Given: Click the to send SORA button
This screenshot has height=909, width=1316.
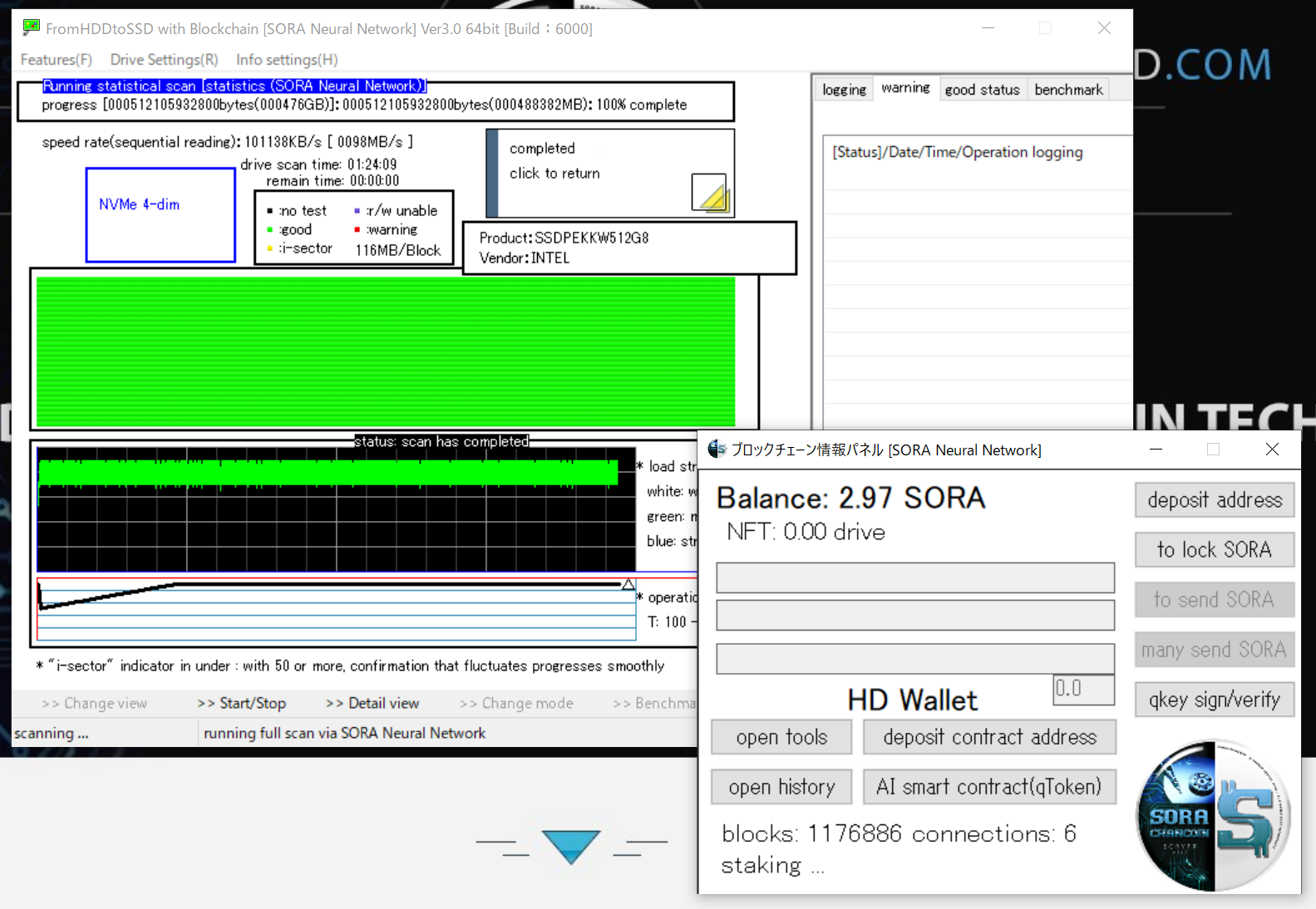Looking at the screenshot, I should tap(1215, 600).
